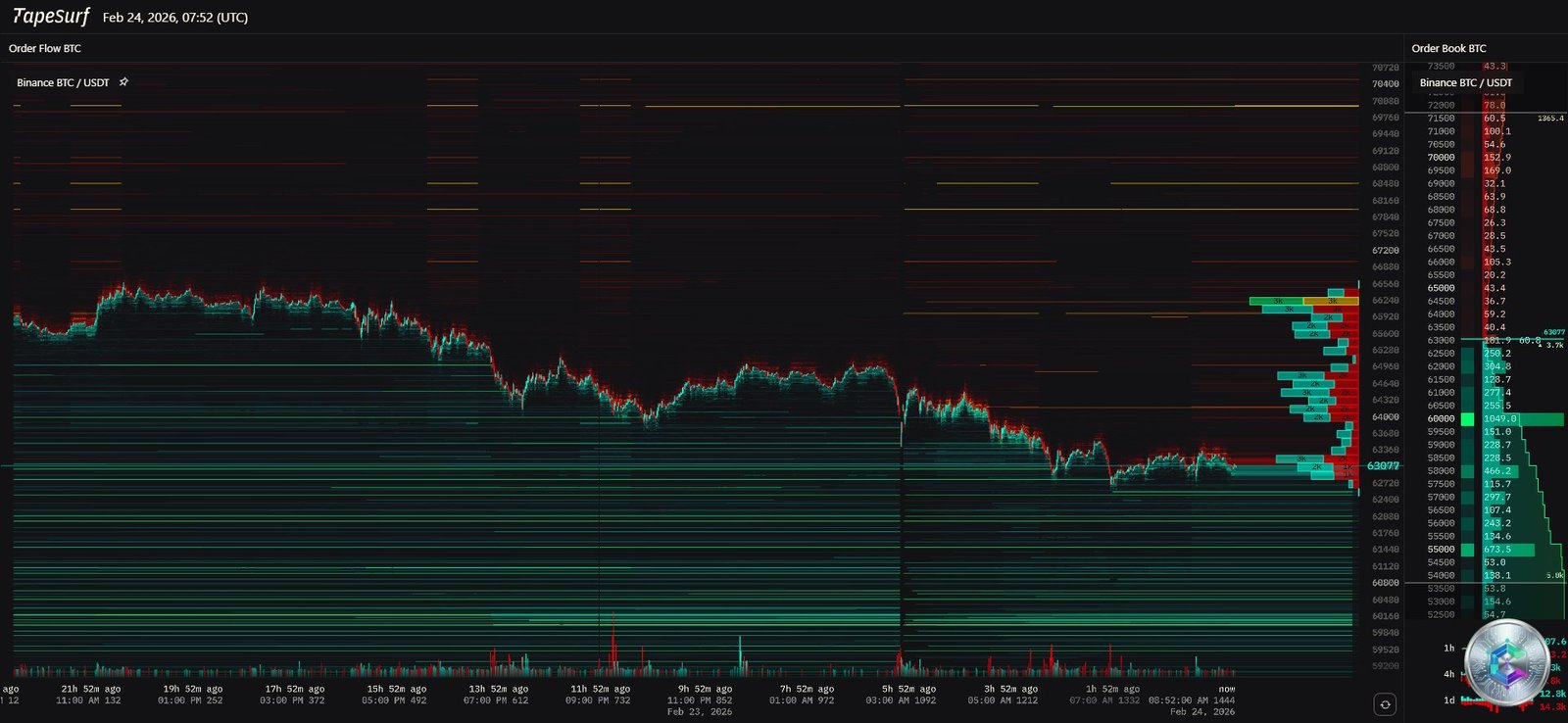1568x723 pixels.
Task: Click the 169.0 ask volume at 69500
Action: pyautogui.click(x=1496, y=170)
